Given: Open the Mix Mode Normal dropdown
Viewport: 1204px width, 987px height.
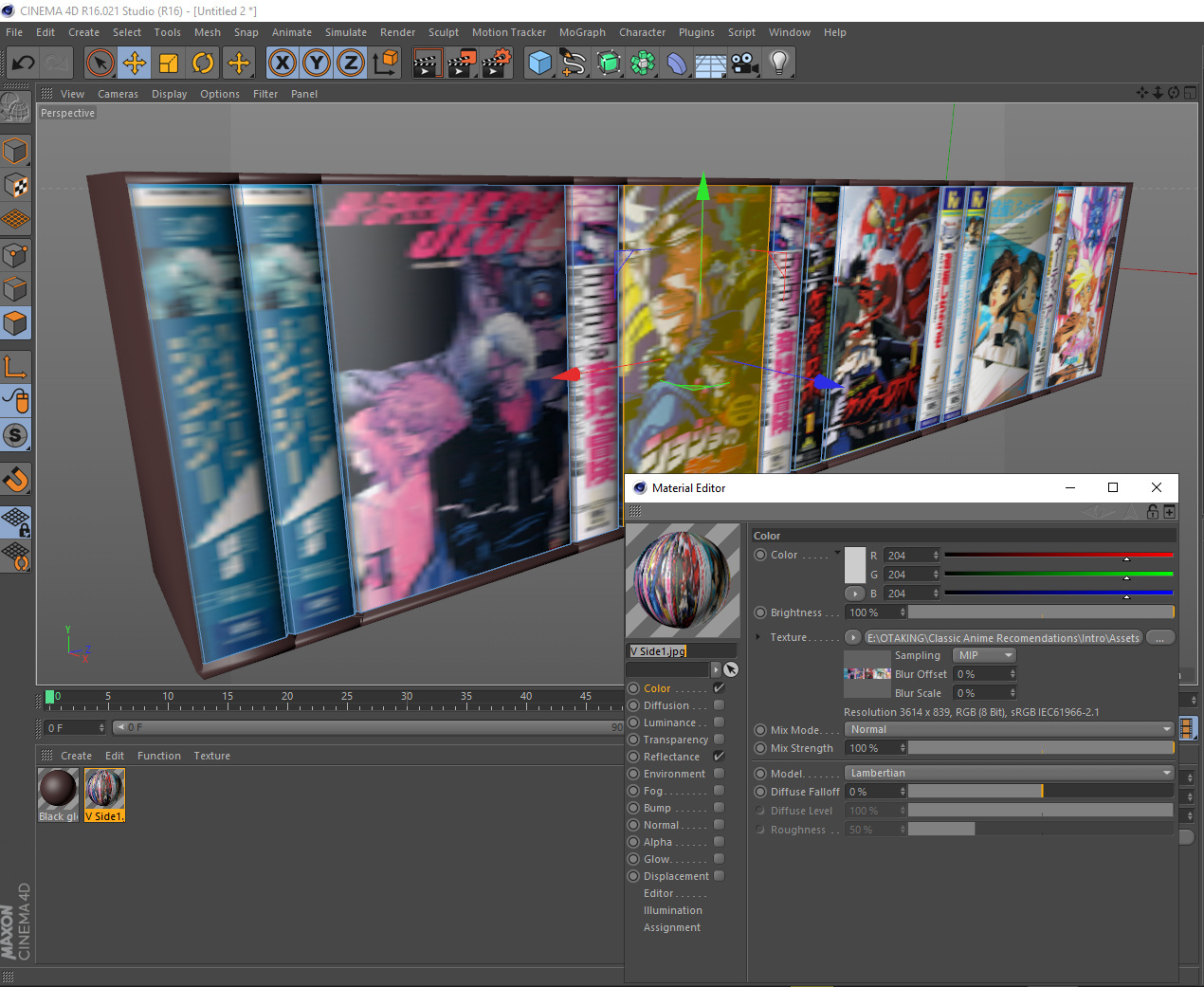Looking at the screenshot, I should (x=1010, y=729).
